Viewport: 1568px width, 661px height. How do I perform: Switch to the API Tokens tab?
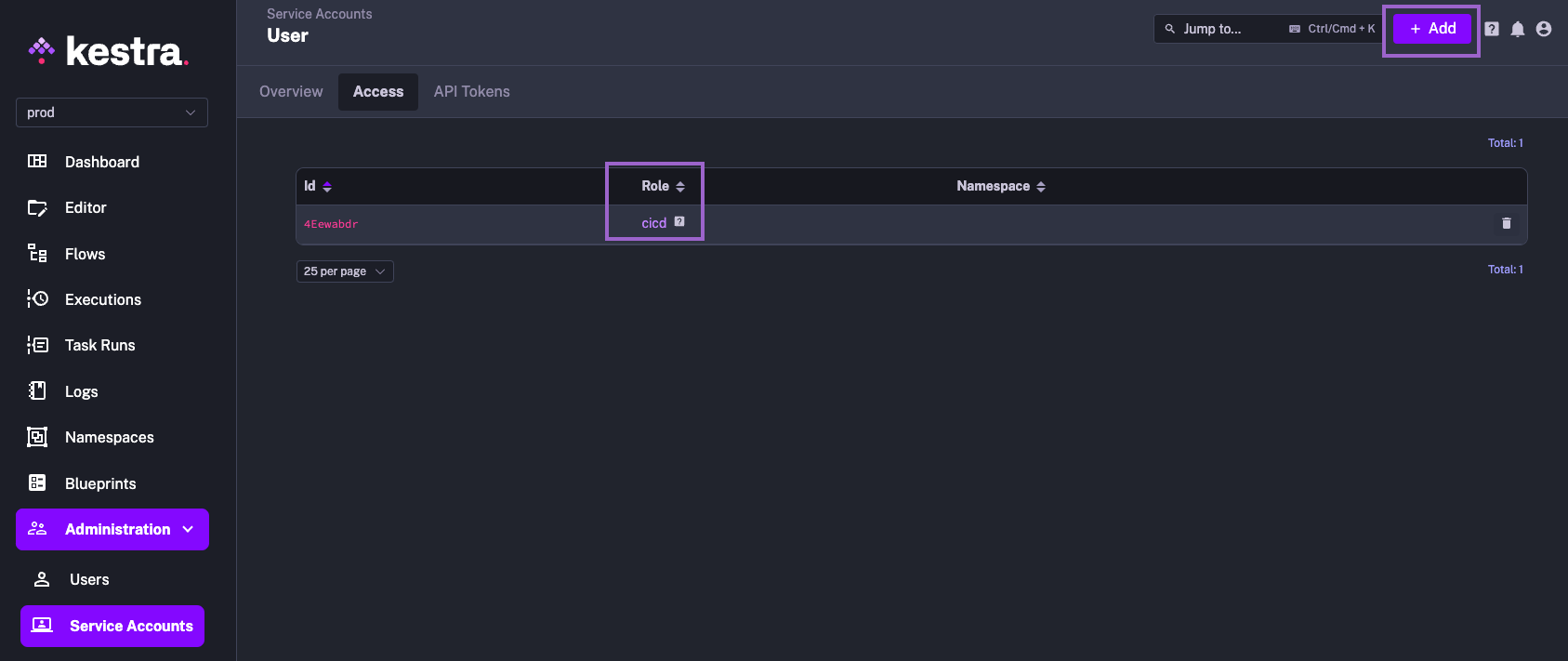point(471,91)
